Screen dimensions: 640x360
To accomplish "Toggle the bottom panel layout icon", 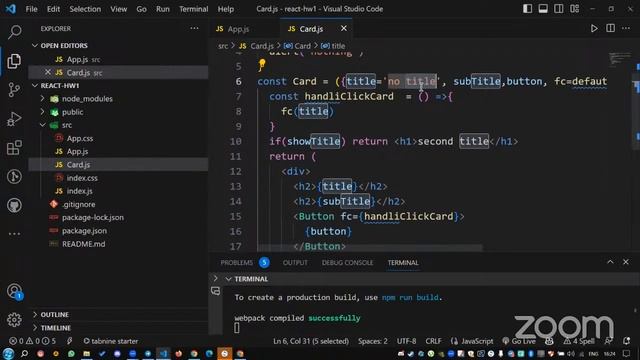I will tap(543, 9).
